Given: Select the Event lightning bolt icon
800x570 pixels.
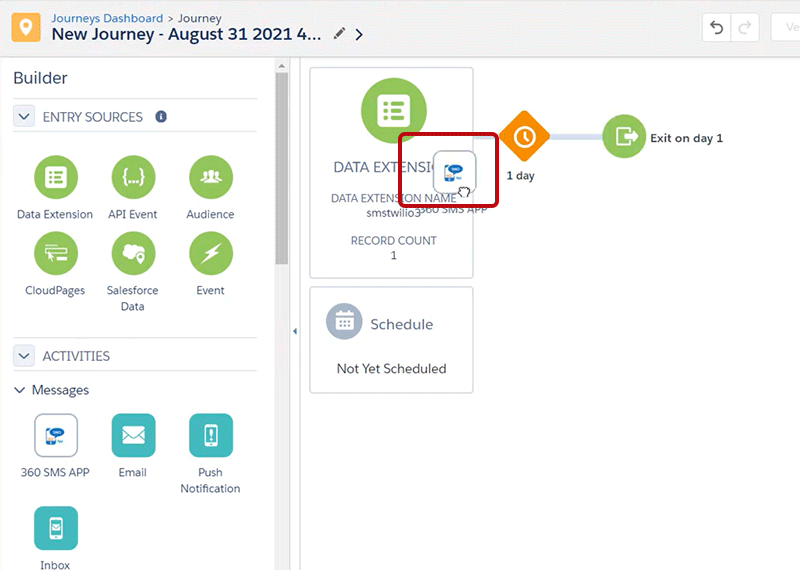Looking at the screenshot, I should (x=210, y=254).
